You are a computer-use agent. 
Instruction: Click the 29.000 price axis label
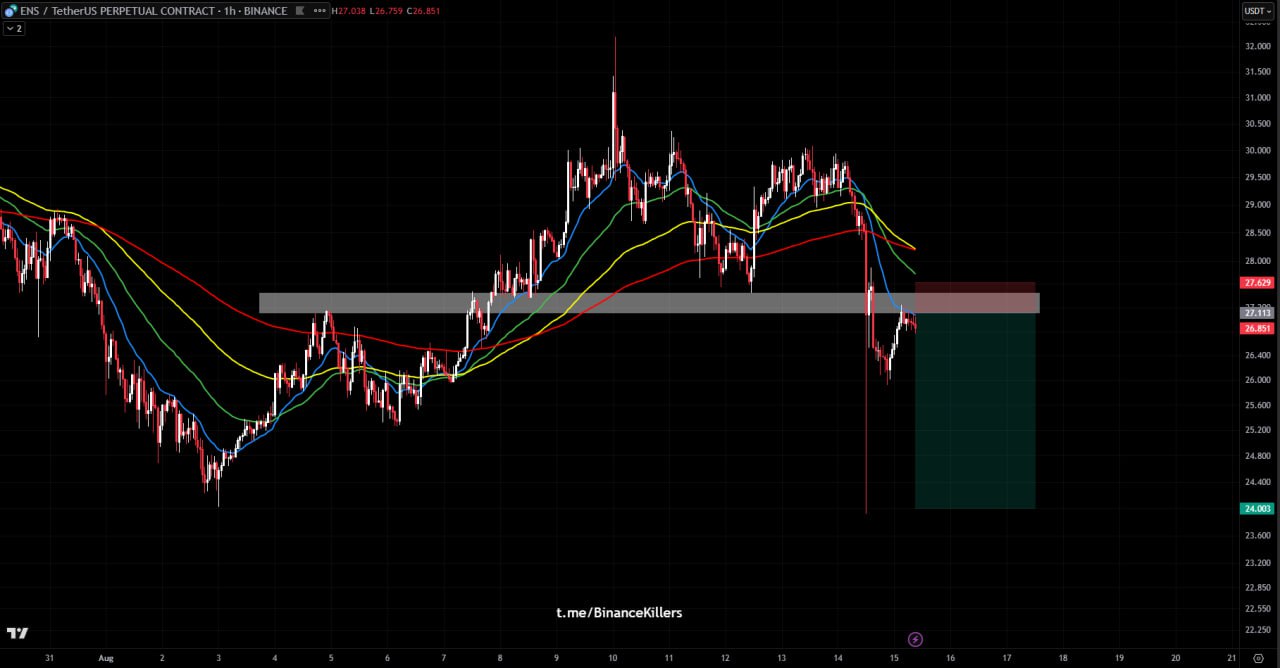click(1257, 205)
